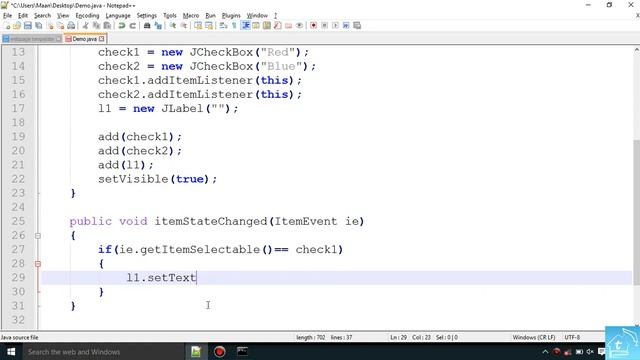Collapse the red fold marker at line 28
640x360 pixels.
(x=38, y=264)
